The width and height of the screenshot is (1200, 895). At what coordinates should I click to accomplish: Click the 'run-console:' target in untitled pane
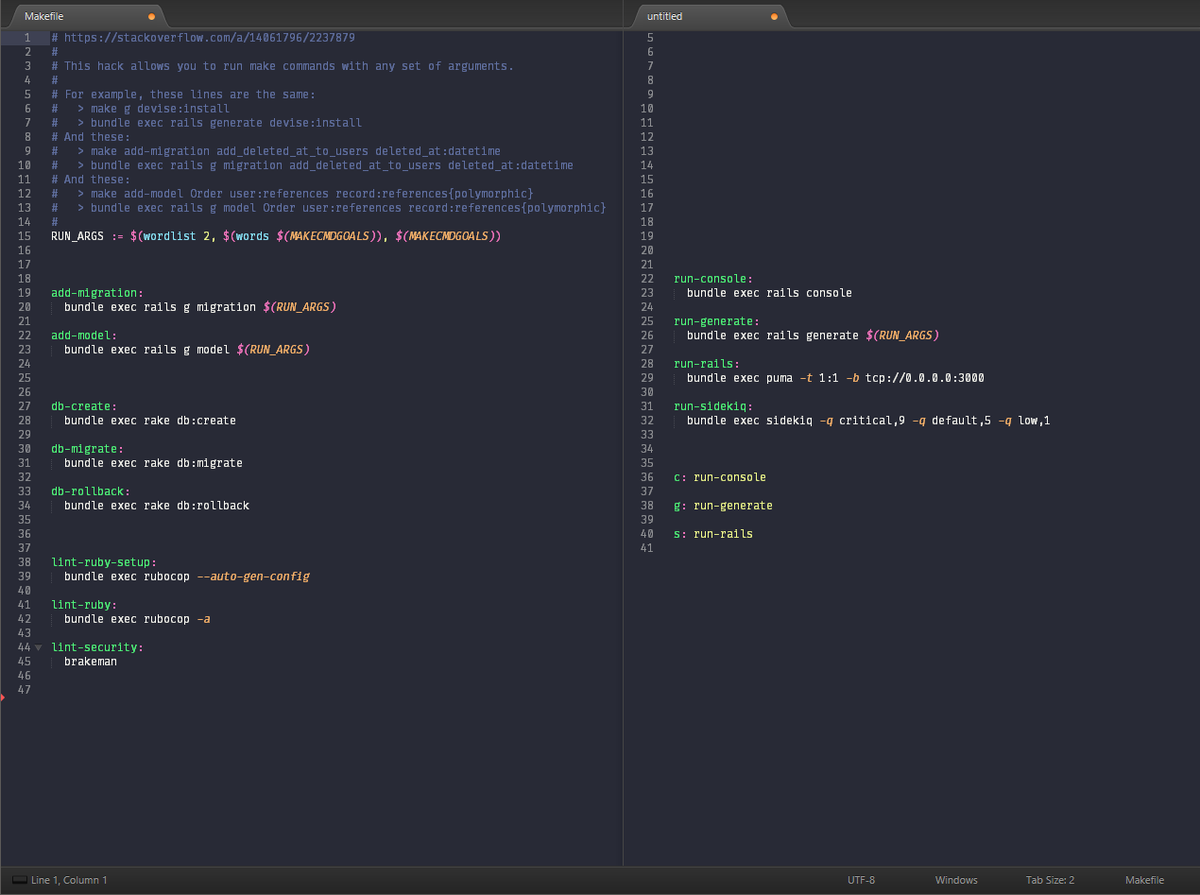713,279
